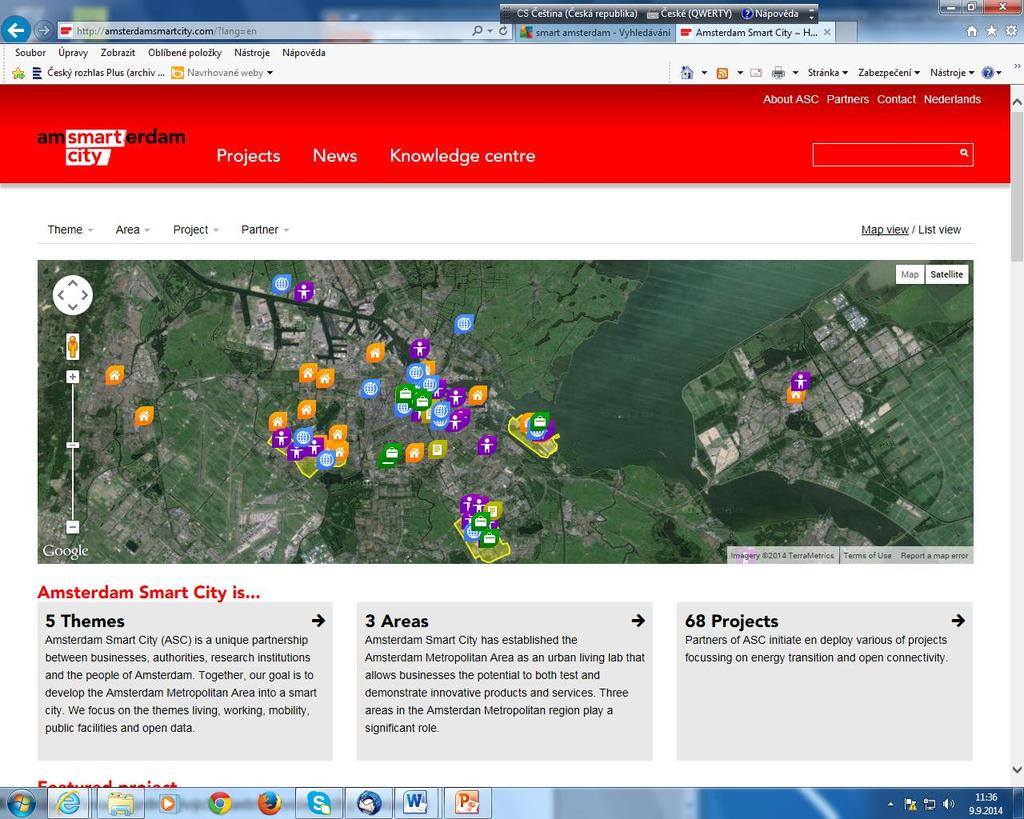
Task: Open the News navigation item
Action: (335, 155)
